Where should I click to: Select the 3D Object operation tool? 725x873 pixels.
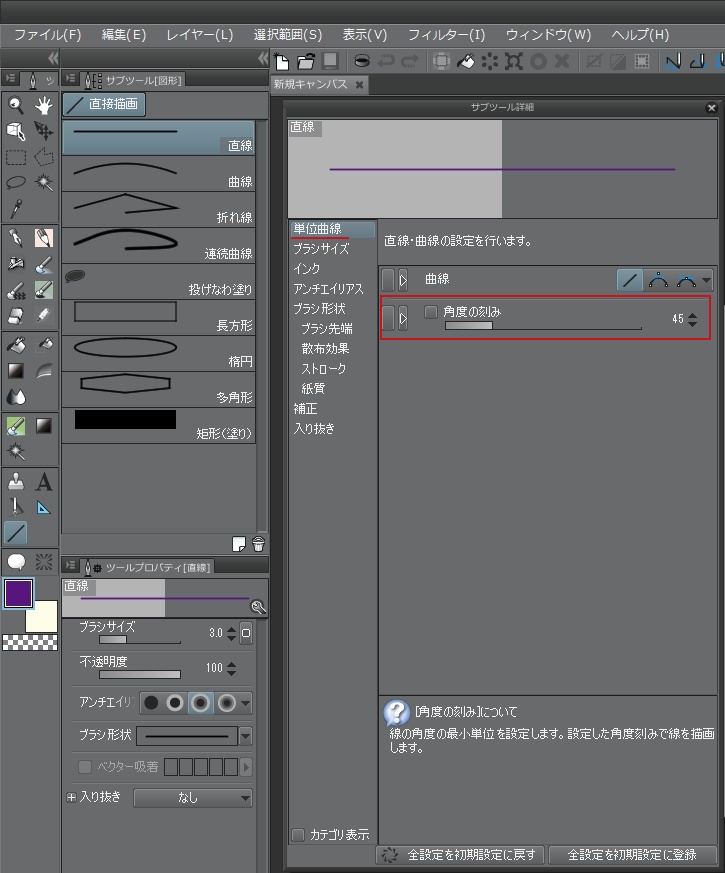pyautogui.click(x=16, y=131)
